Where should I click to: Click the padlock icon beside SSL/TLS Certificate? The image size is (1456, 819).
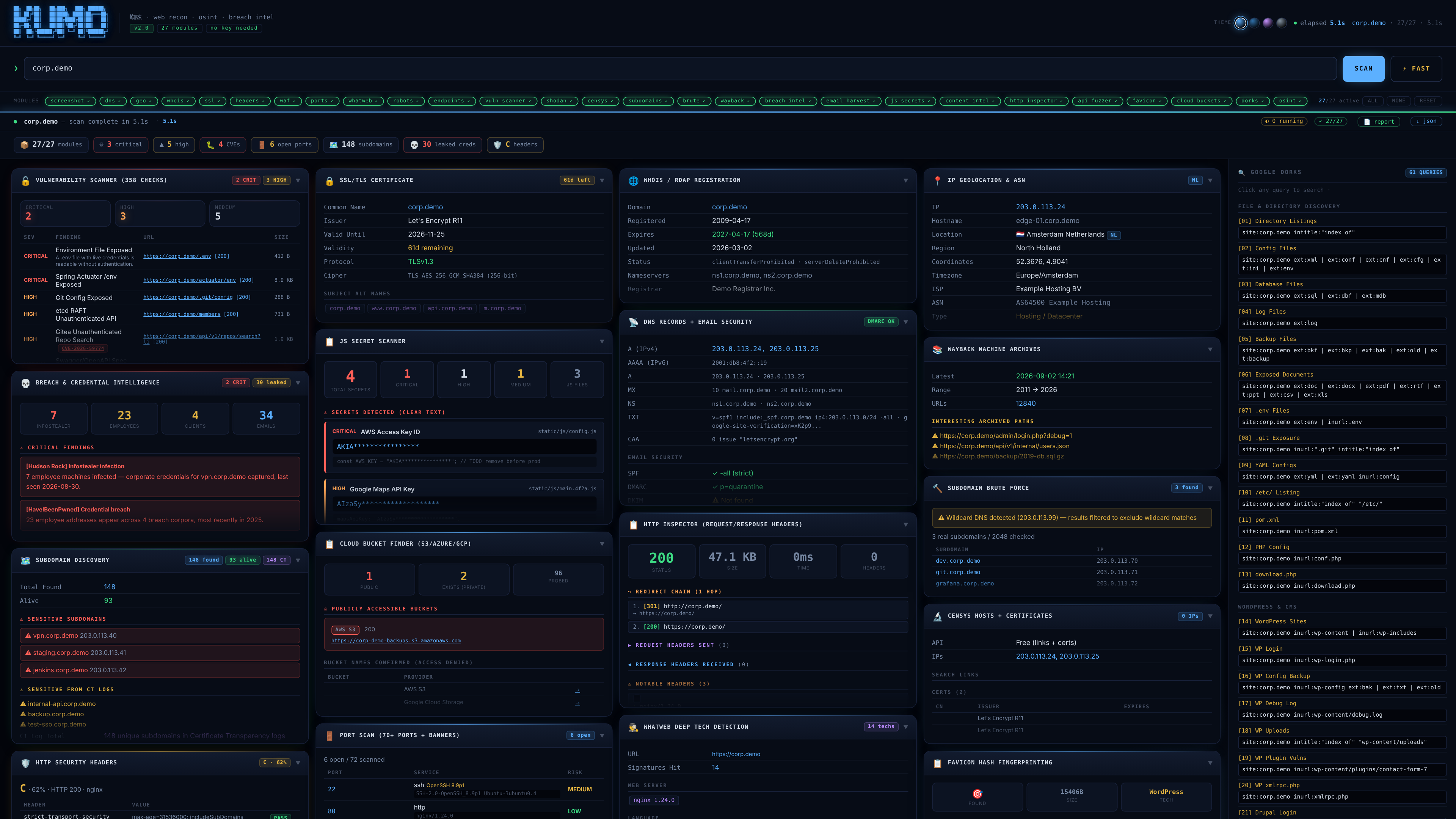(329, 181)
